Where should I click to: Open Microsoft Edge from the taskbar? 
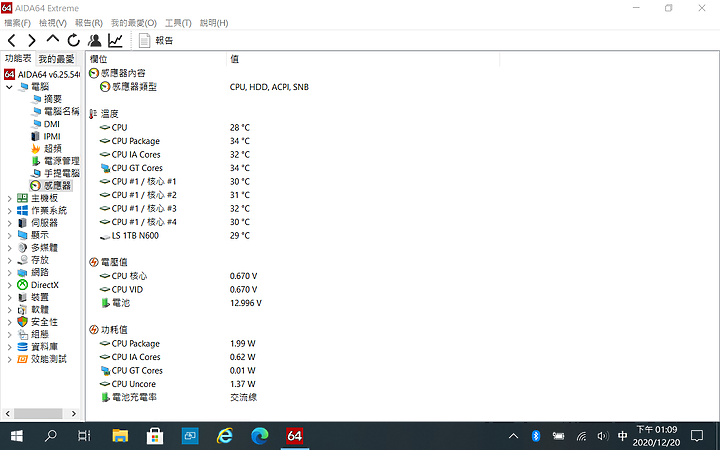(259, 436)
